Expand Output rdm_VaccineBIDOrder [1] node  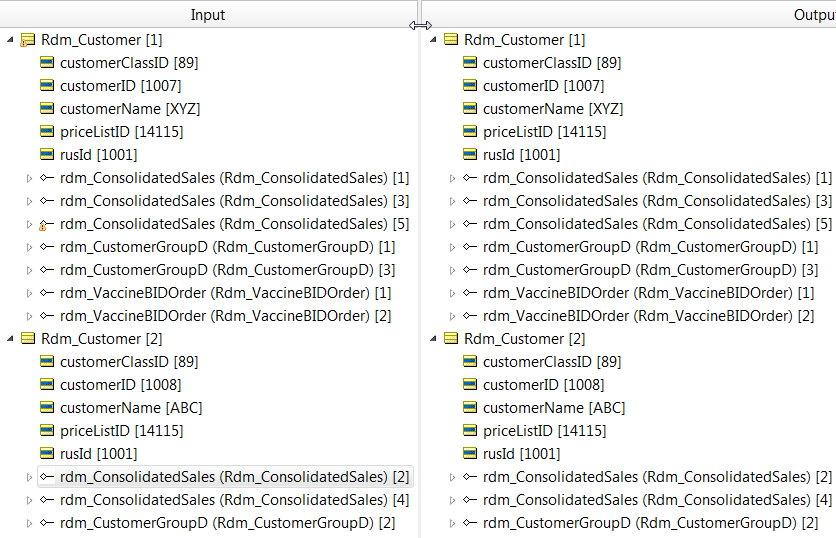pos(452,293)
